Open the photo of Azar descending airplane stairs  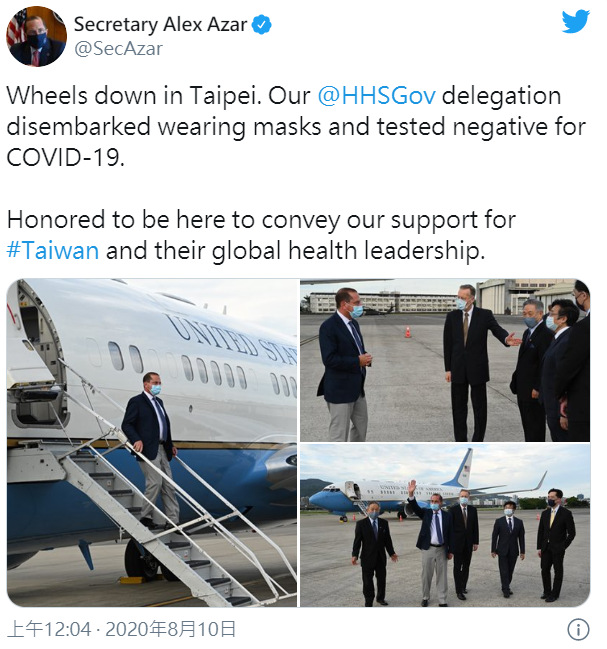tap(152, 443)
